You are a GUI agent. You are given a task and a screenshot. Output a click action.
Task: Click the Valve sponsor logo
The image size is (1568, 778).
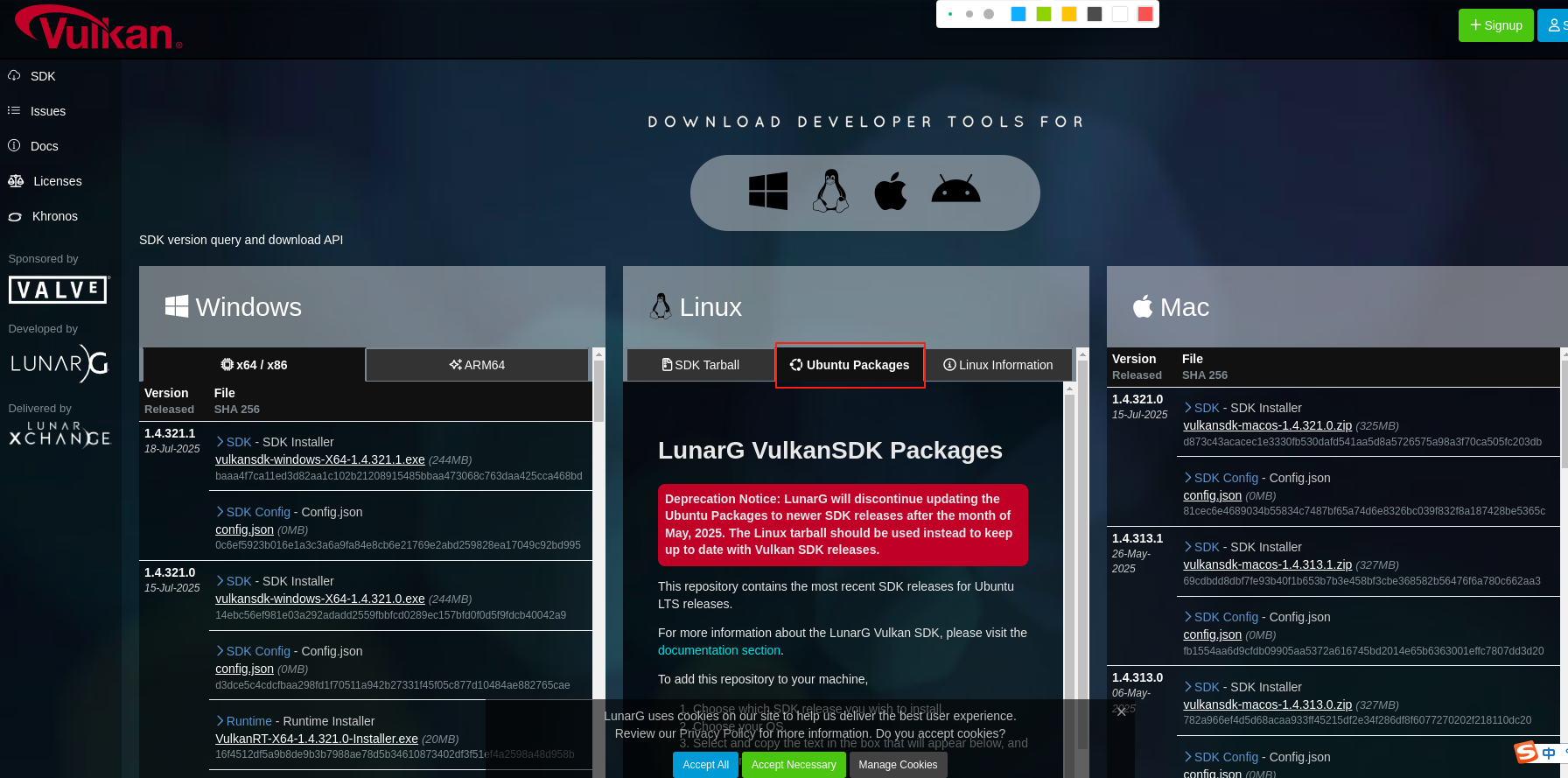58,290
